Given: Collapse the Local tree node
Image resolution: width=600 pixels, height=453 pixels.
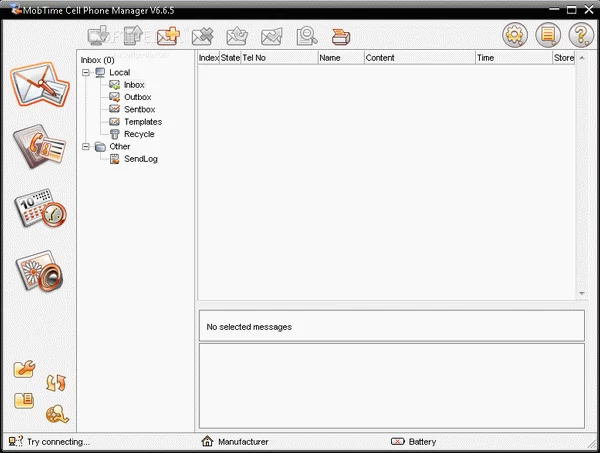Looking at the screenshot, I should tap(86, 72).
